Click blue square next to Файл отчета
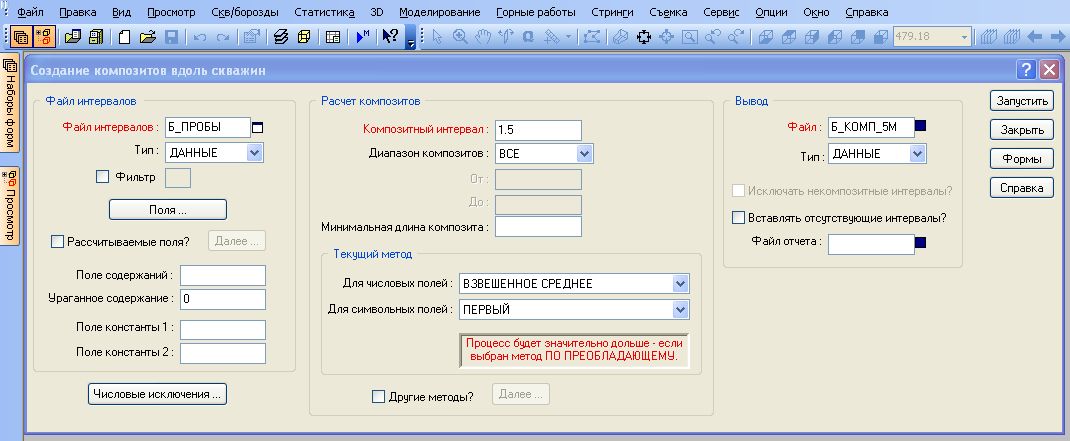1070x441 pixels. pos(921,242)
